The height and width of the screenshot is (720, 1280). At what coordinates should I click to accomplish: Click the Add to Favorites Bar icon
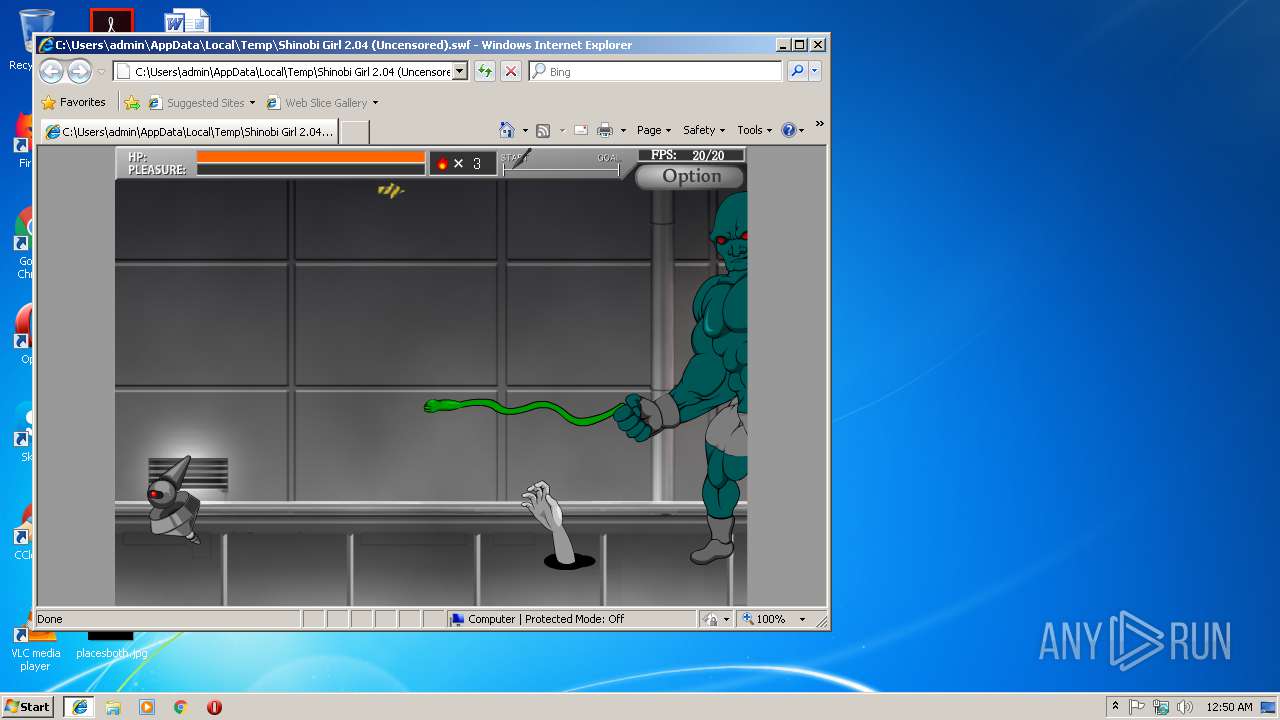point(132,102)
